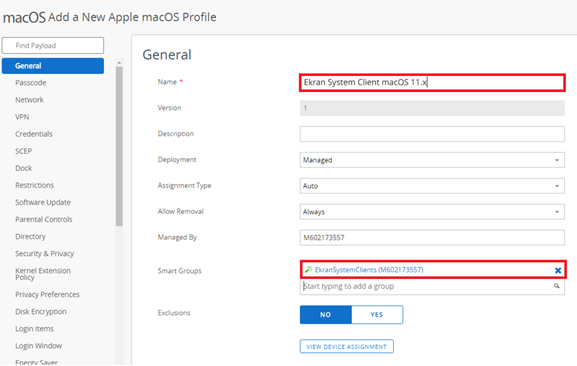Select Kernel Extension Policy payload

pos(43,274)
